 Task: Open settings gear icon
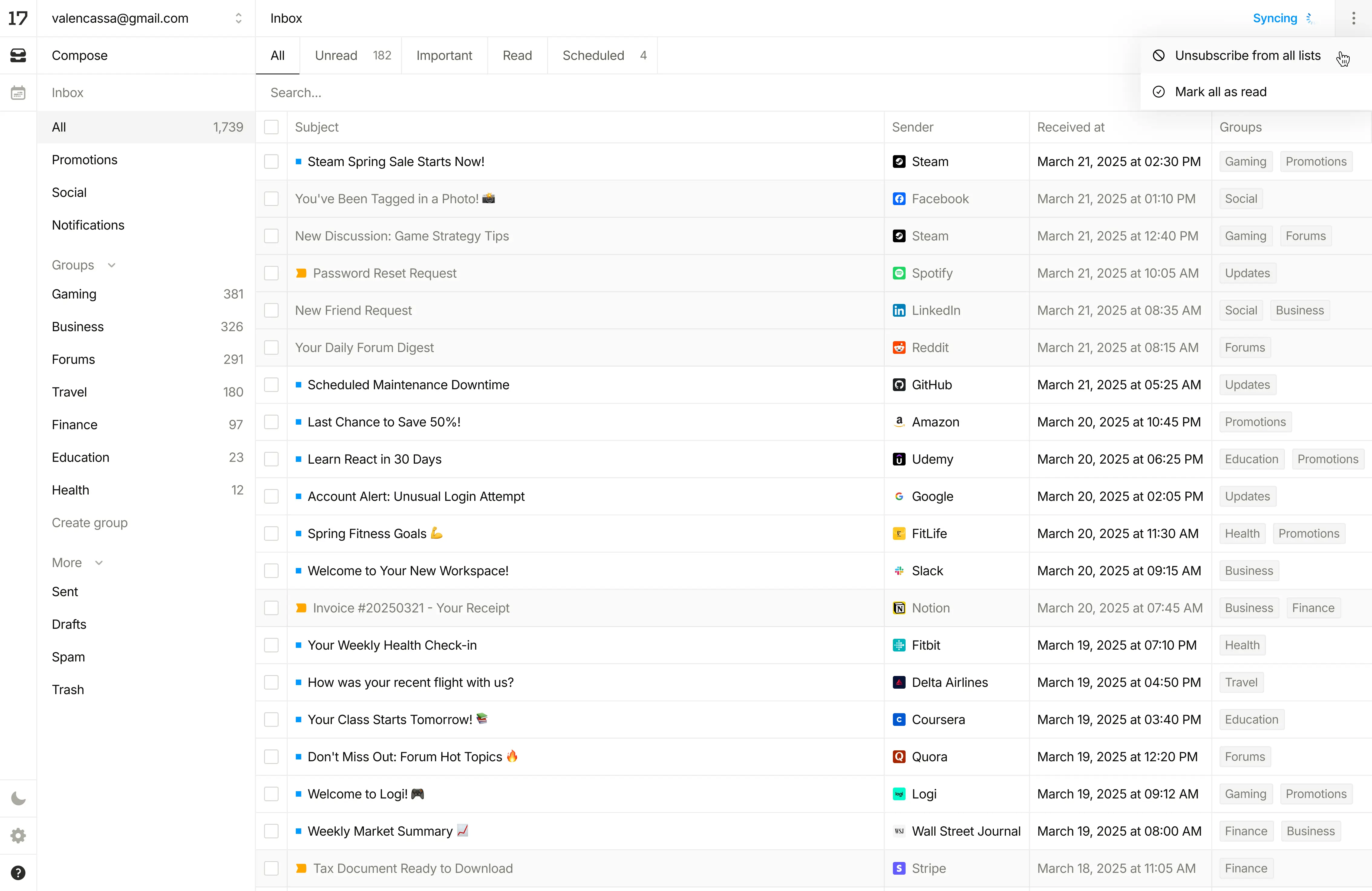coord(18,836)
